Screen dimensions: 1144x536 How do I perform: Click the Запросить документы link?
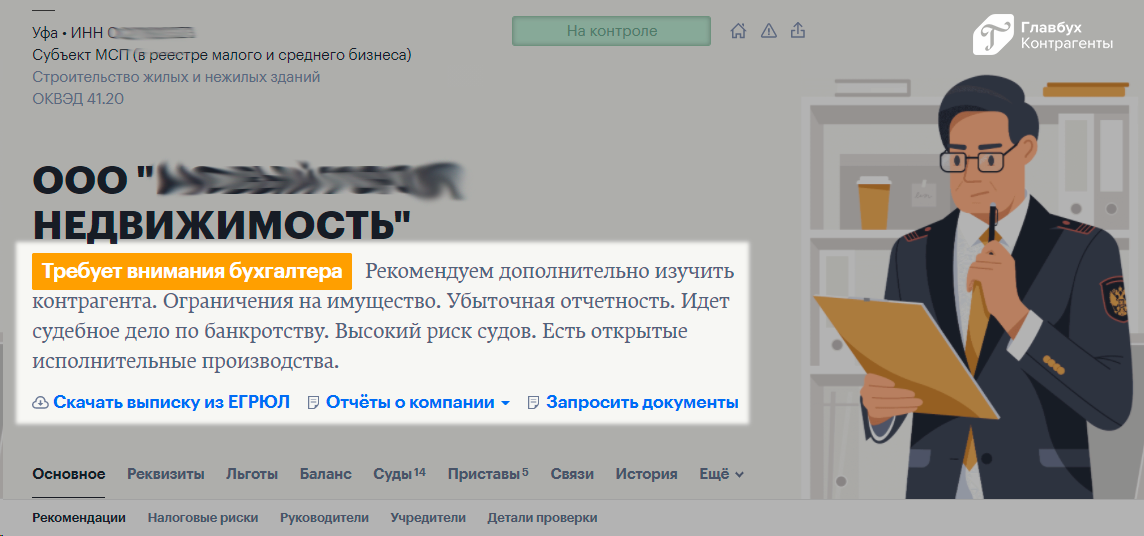pyautogui.click(x=642, y=403)
